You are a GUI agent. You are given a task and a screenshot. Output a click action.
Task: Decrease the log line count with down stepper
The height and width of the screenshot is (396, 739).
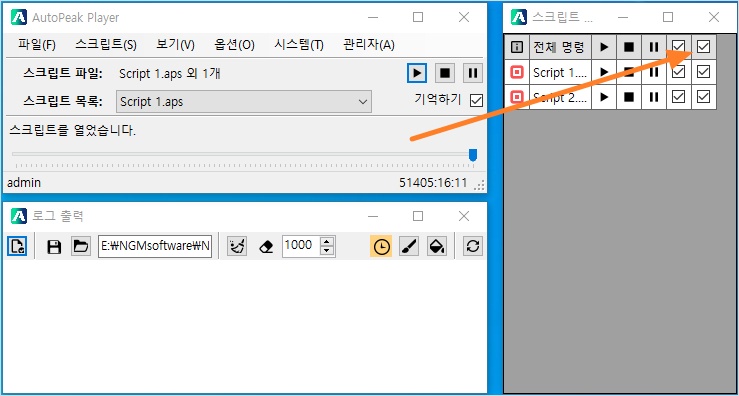pos(327,251)
